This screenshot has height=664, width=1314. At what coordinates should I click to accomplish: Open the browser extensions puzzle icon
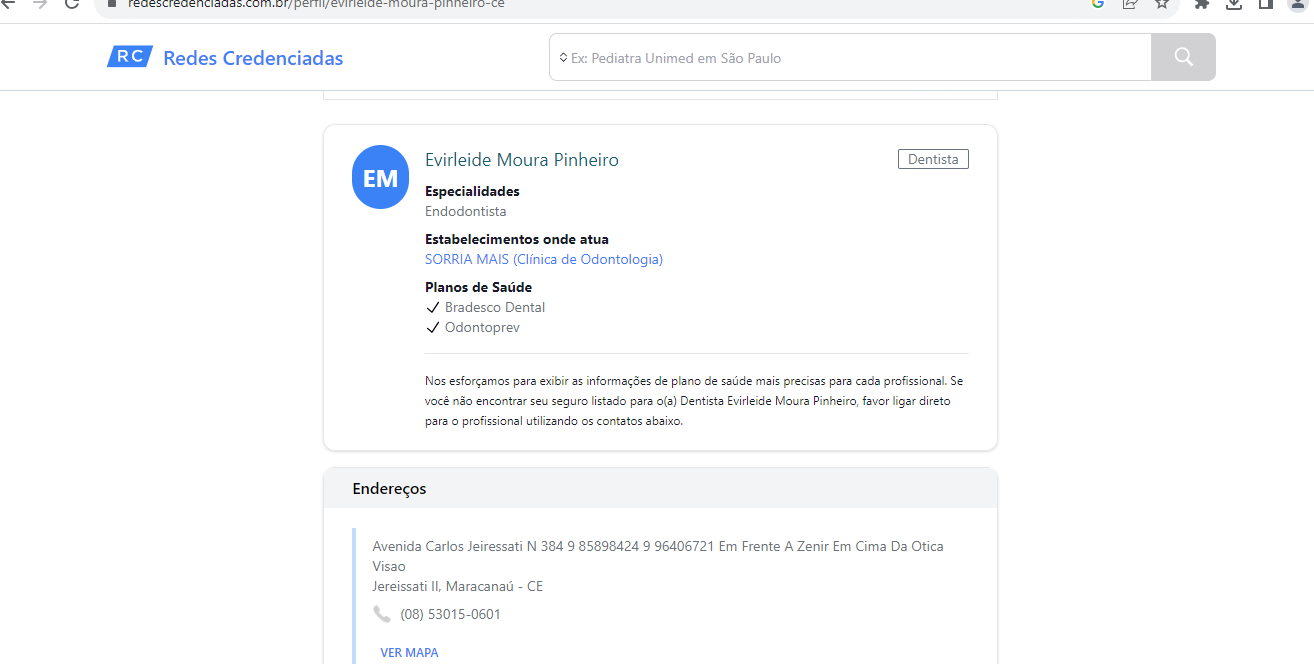point(1202,3)
